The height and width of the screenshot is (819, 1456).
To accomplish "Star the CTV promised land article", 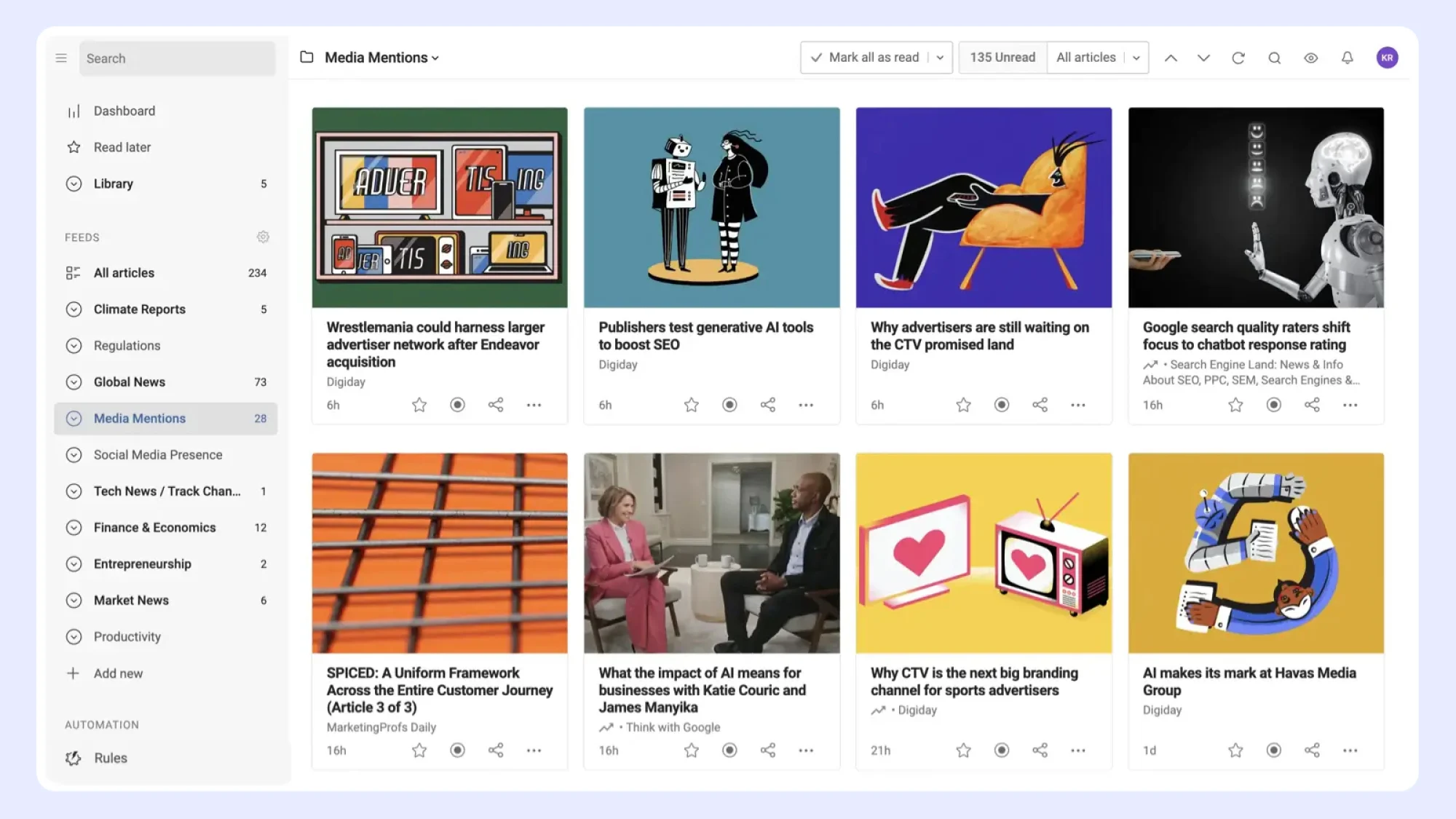I will (964, 405).
